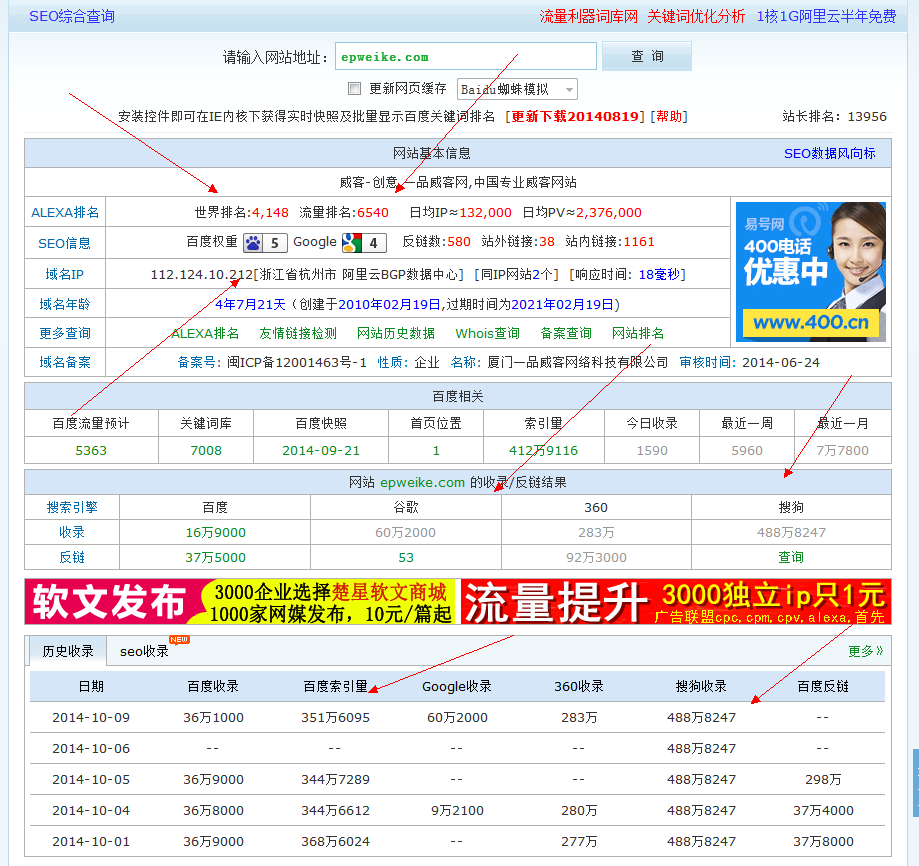The width and height of the screenshot is (919, 866).
Task: Open the SEO综合查询 link
Action: point(72,16)
